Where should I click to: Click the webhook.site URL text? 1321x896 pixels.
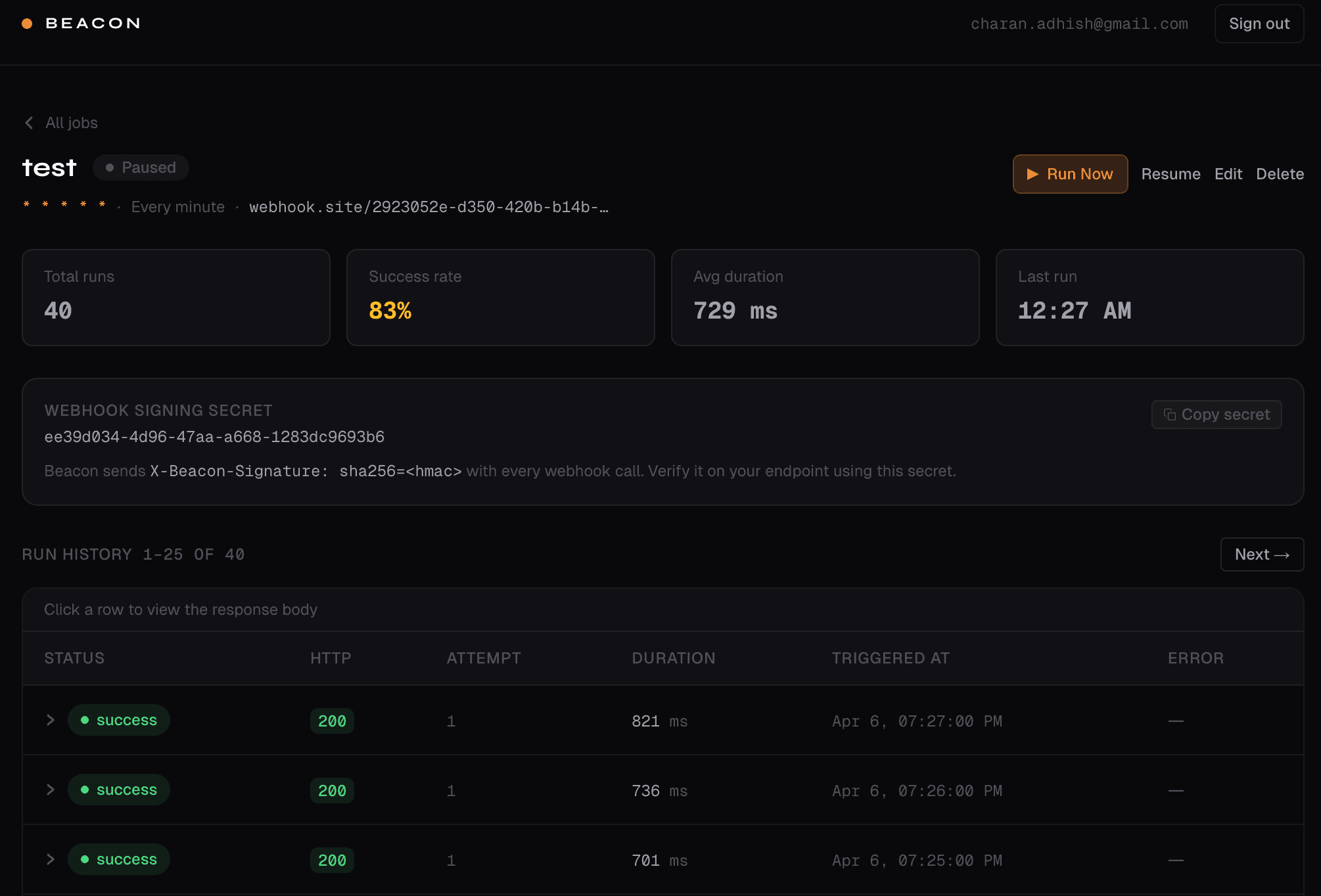click(429, 207)
